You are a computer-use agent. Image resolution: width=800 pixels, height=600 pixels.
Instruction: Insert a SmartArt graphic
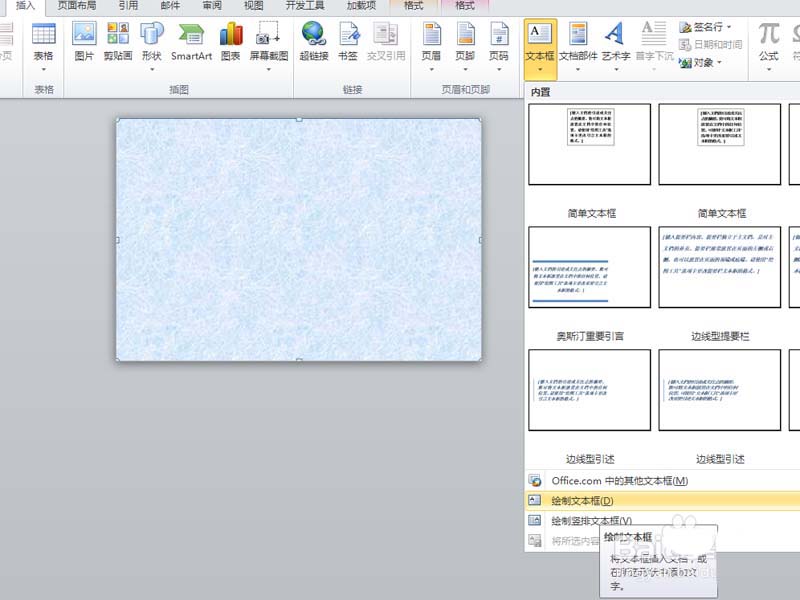(x=191, y=41)
